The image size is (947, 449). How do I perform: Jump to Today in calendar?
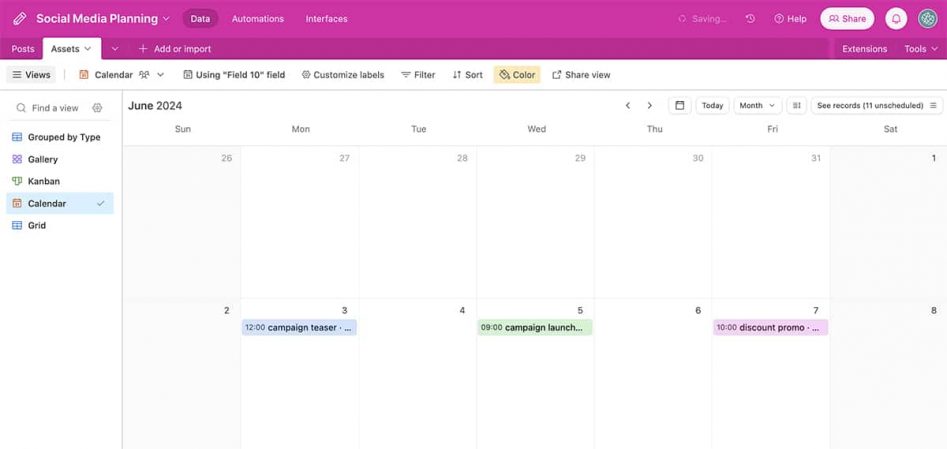tap(713, 105)
